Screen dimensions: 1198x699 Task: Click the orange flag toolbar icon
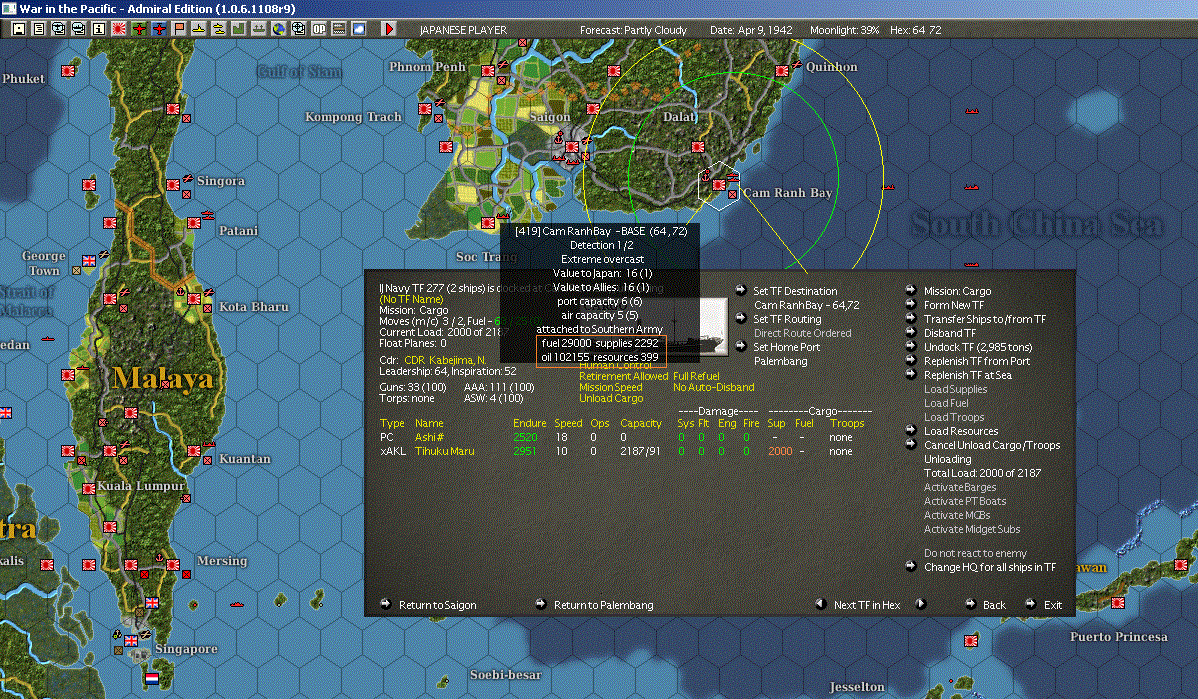pos(179,29)
